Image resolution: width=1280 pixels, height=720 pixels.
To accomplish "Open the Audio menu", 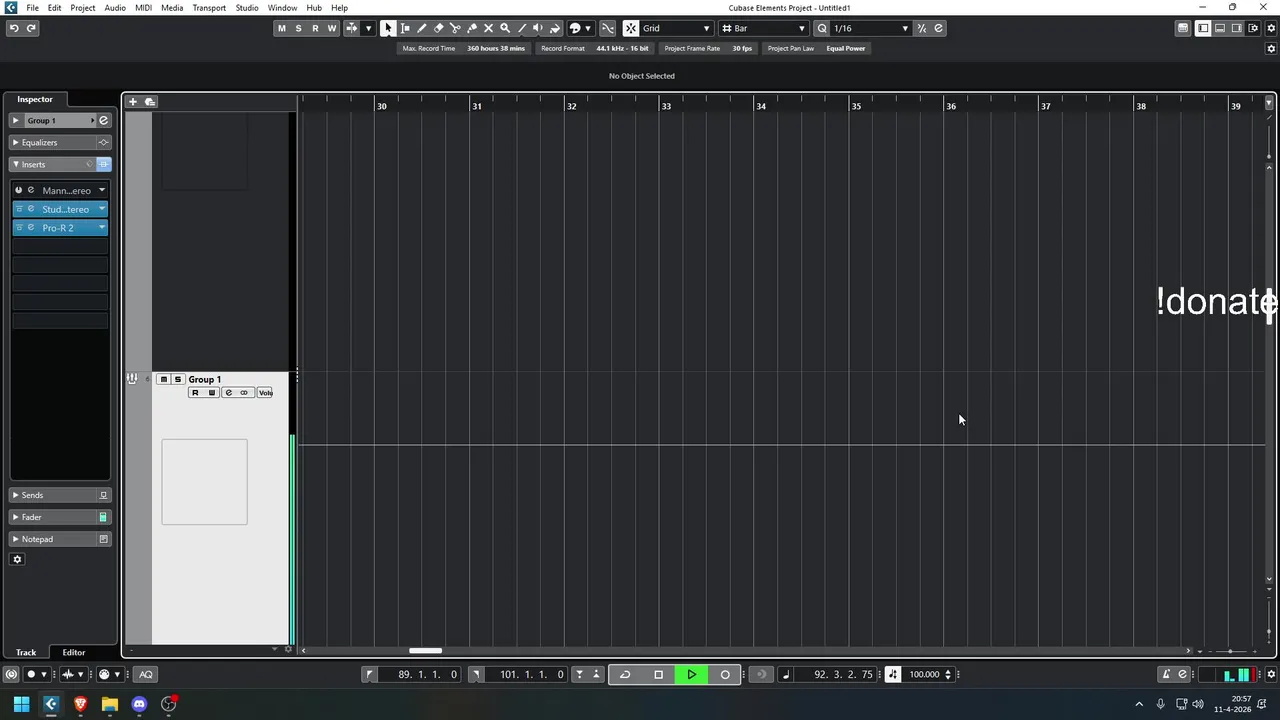I will 115,8.
